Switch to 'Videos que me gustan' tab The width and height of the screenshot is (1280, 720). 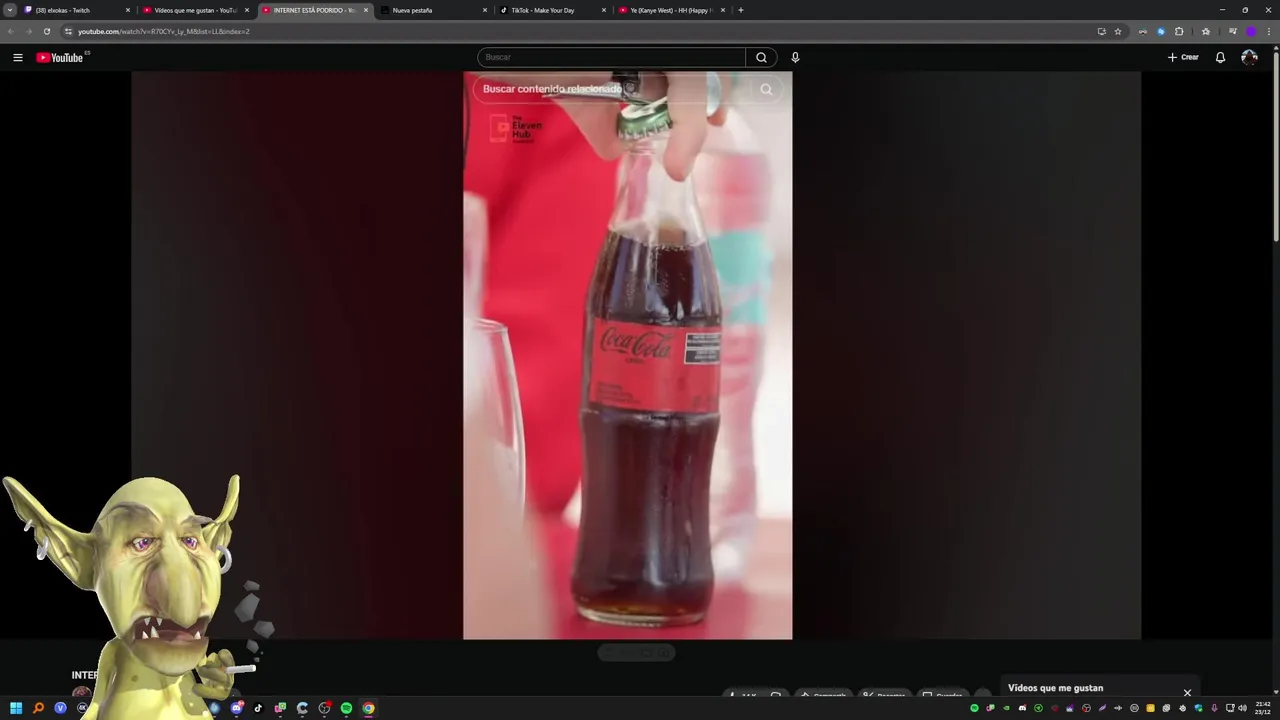coord(195,10)
